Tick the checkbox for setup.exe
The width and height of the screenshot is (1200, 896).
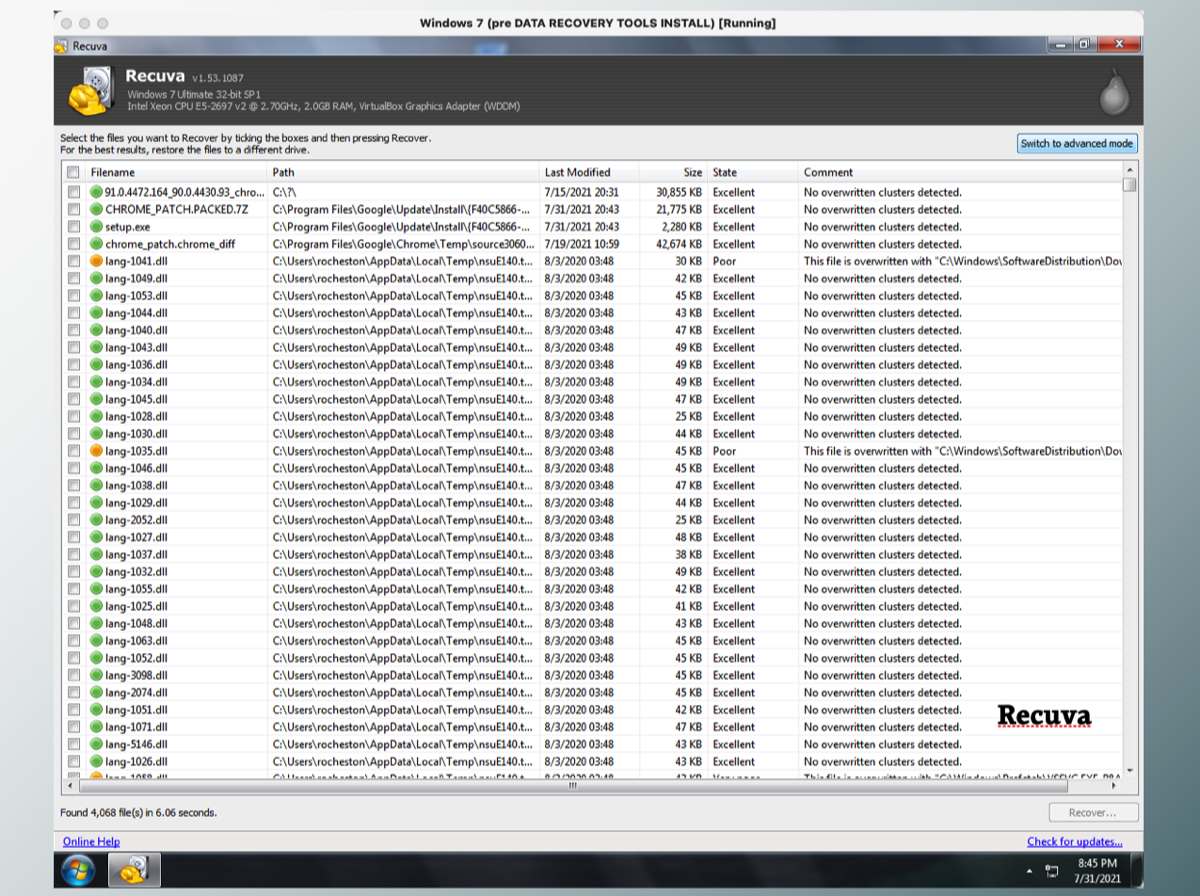click(73, 227)
